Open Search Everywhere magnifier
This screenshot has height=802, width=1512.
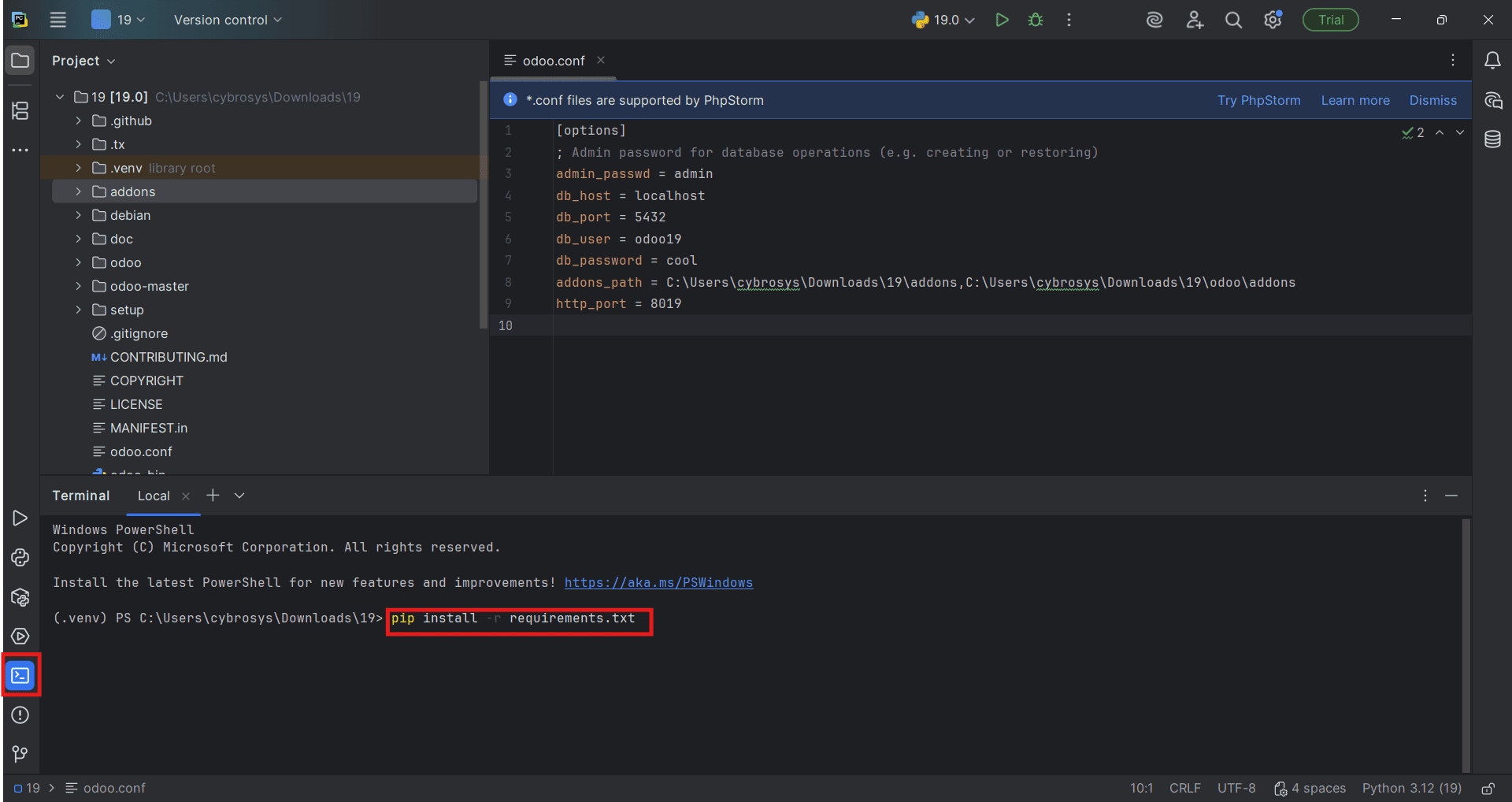coord(1233,20)
